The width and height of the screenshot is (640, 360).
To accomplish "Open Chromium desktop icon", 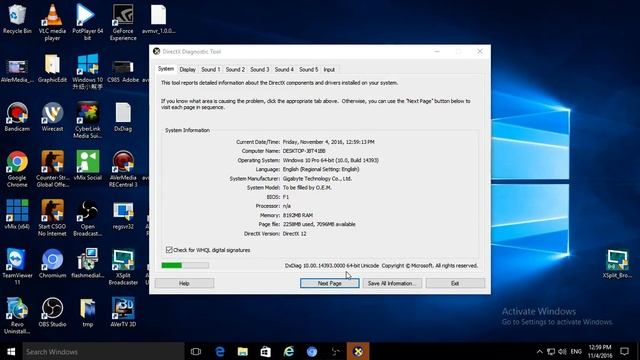I will (52, 263).
